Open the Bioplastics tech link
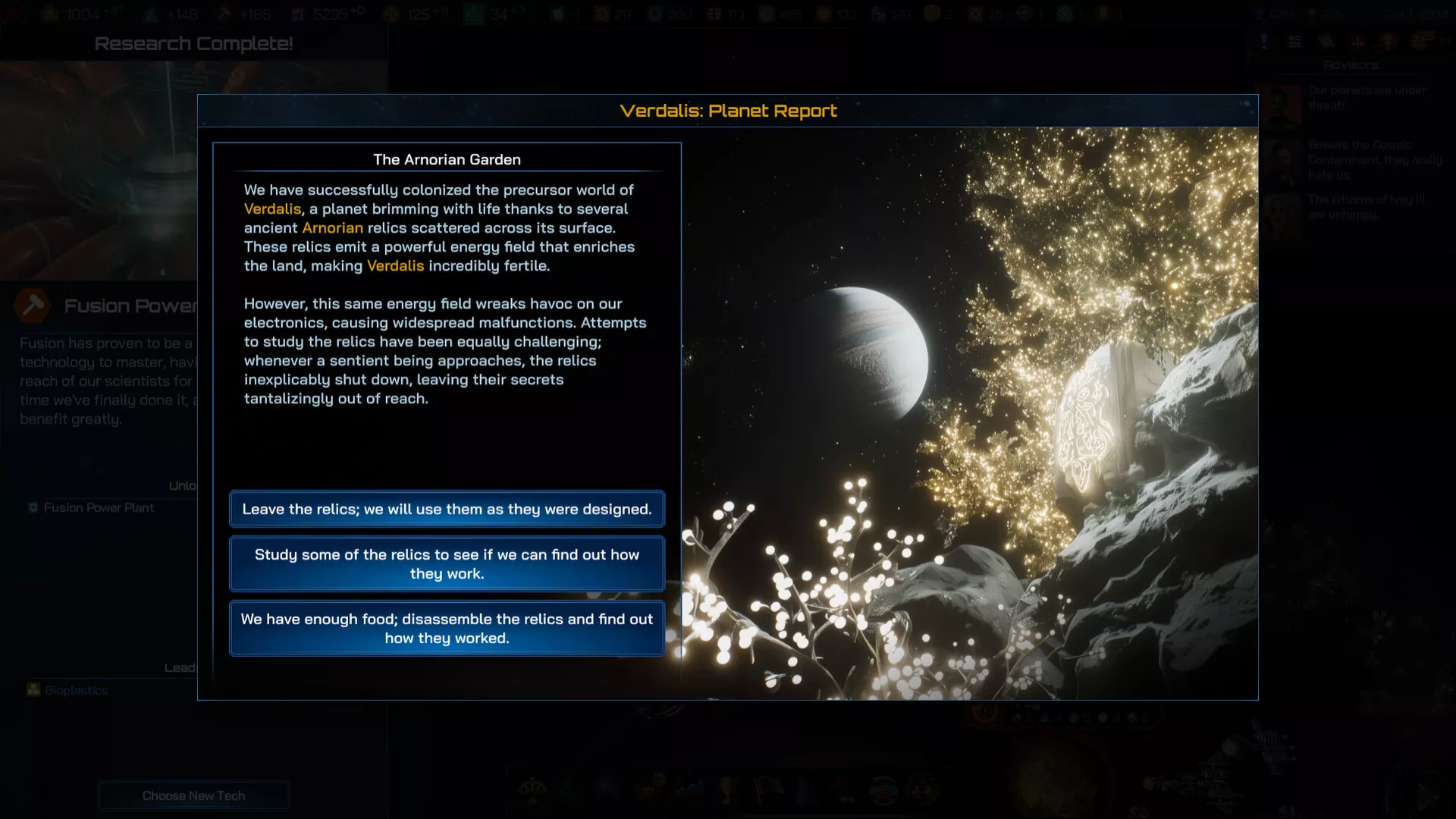 76,690
